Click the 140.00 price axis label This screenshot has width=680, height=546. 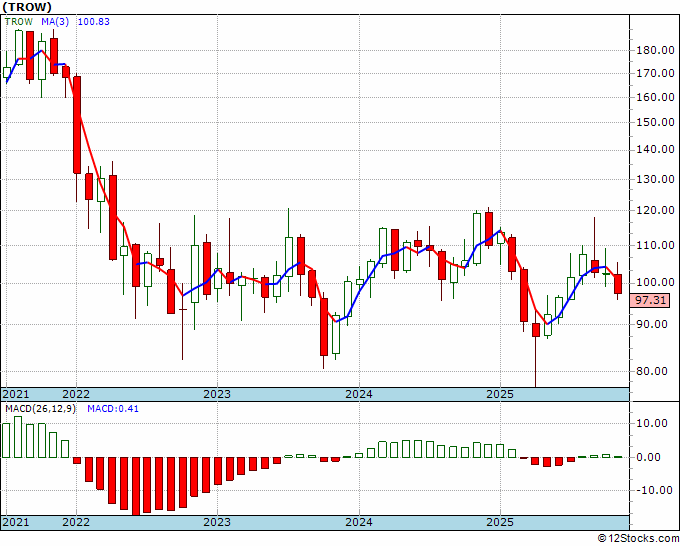655,150
